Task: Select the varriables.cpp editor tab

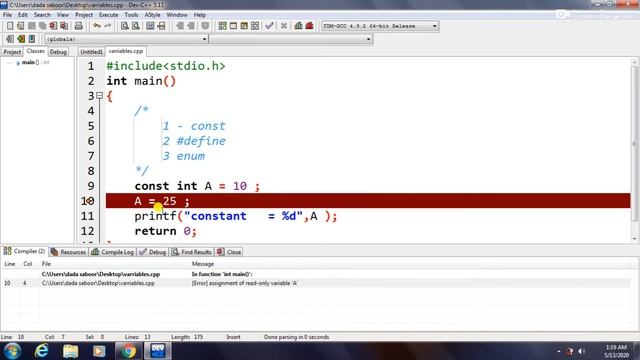Action: [126, 51]
